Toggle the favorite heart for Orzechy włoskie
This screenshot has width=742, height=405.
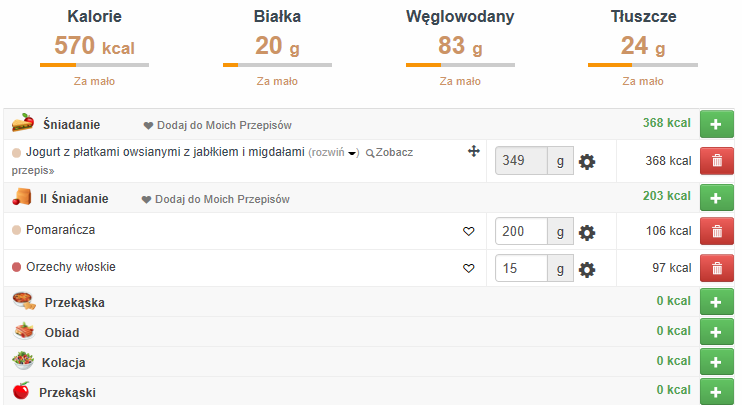(x=468, y=269)
